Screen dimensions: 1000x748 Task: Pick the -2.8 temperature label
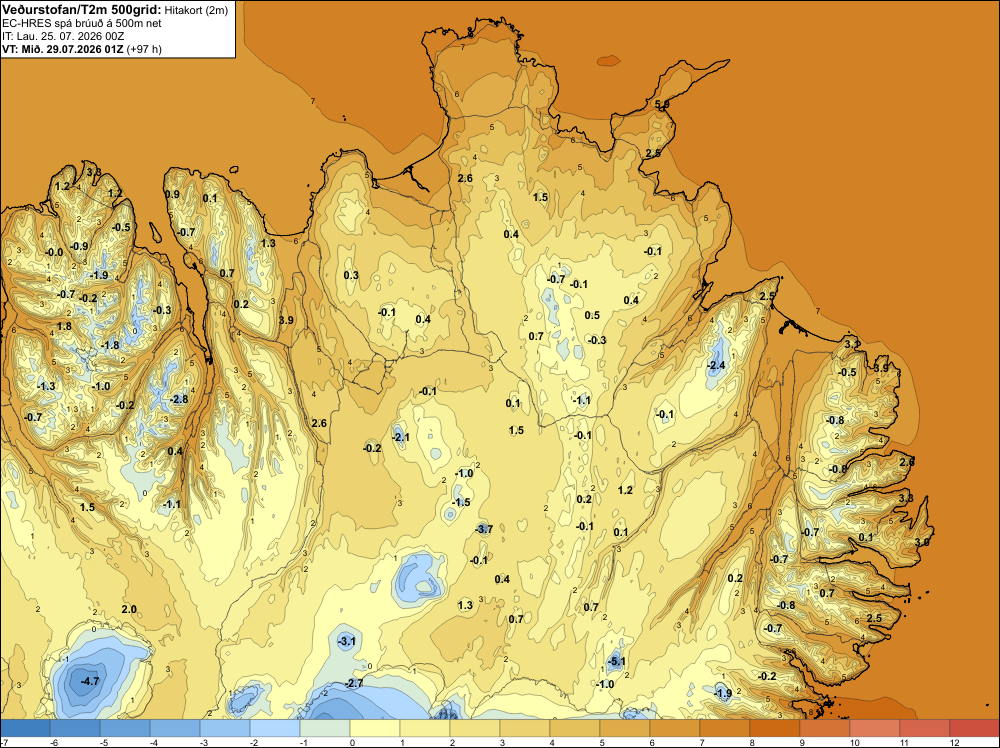179,399
